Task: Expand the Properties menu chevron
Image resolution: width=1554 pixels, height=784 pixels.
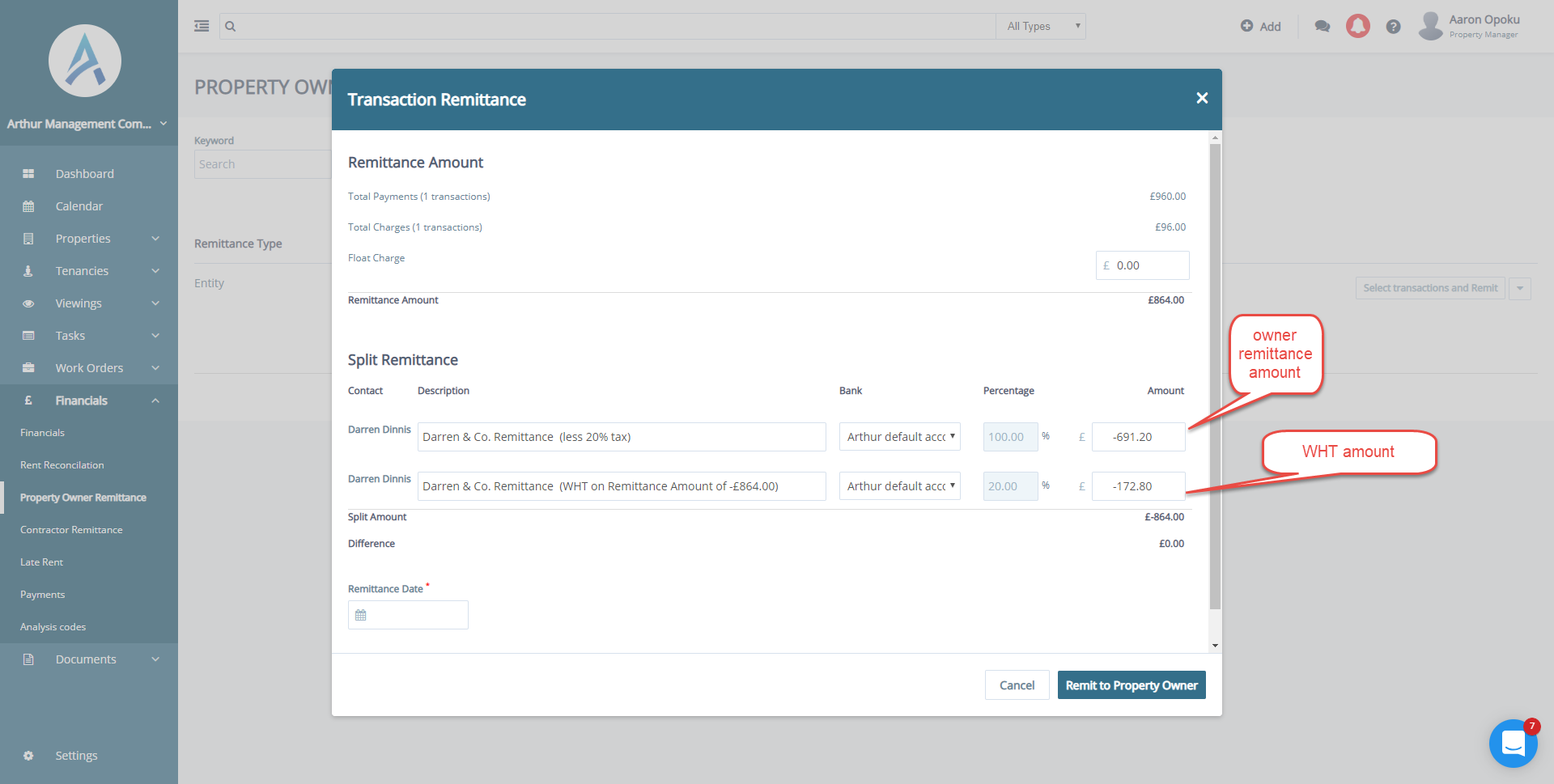Action: pos(155,239)
